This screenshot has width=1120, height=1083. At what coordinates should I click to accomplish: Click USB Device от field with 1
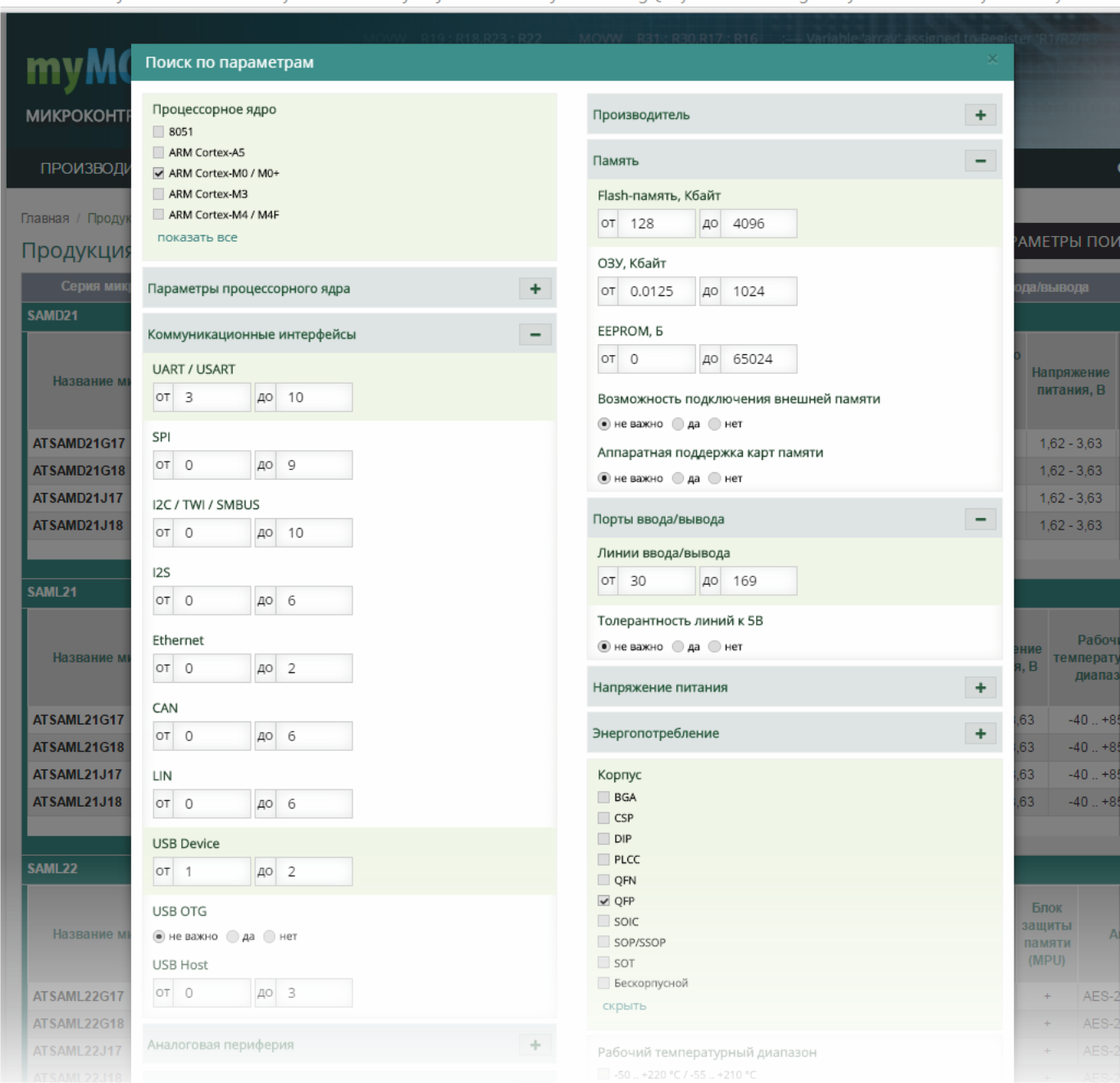tap(212, 871)
